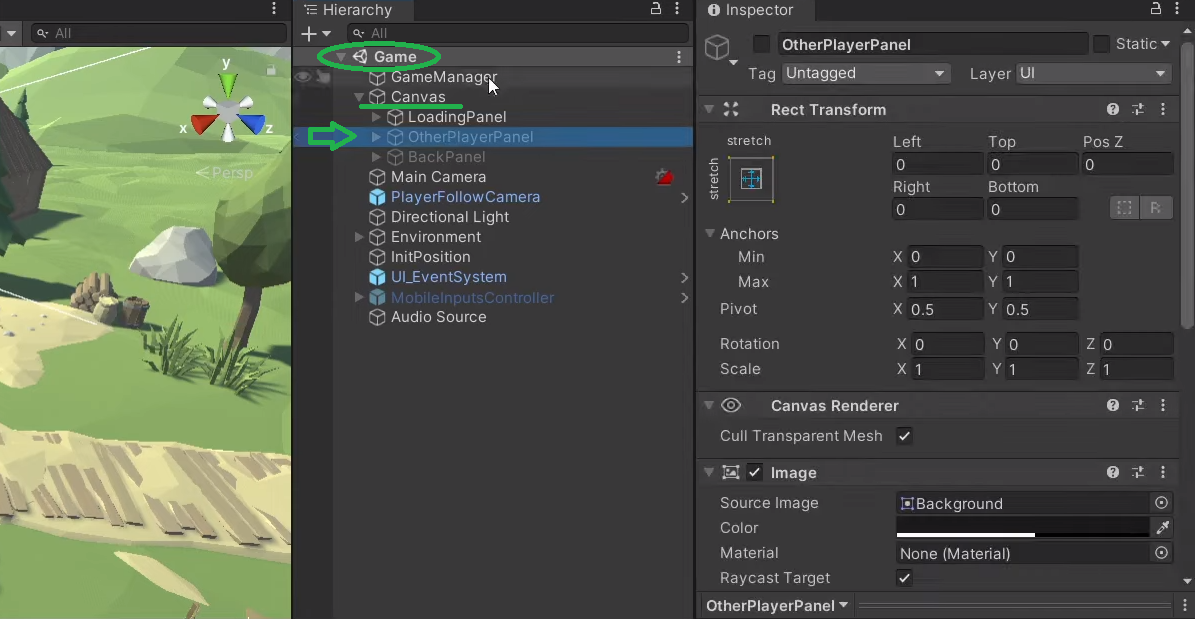This screenshot has height=619, width=1195.
Task: Open Canvas Renderer component menu
Action: click(x=1163, y=406)
